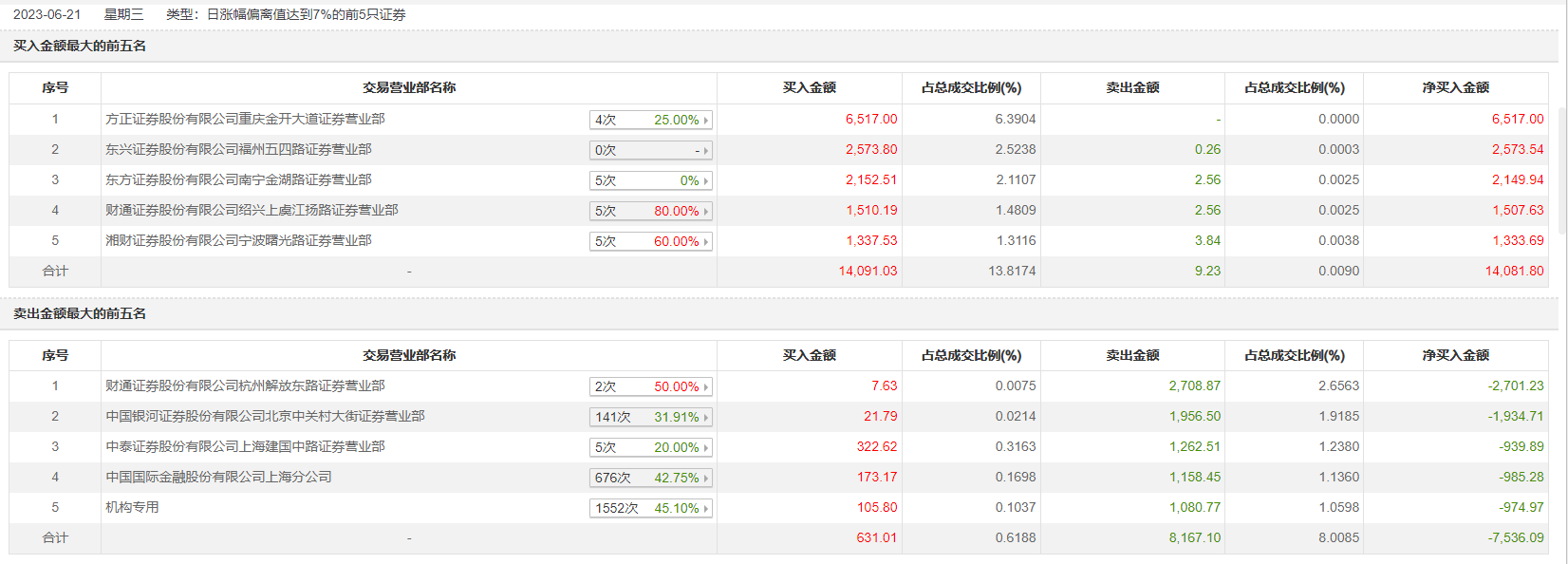
Task: Click 东方证券南宁金湖路证券营业部 name
Action: [x=238, y=179]
